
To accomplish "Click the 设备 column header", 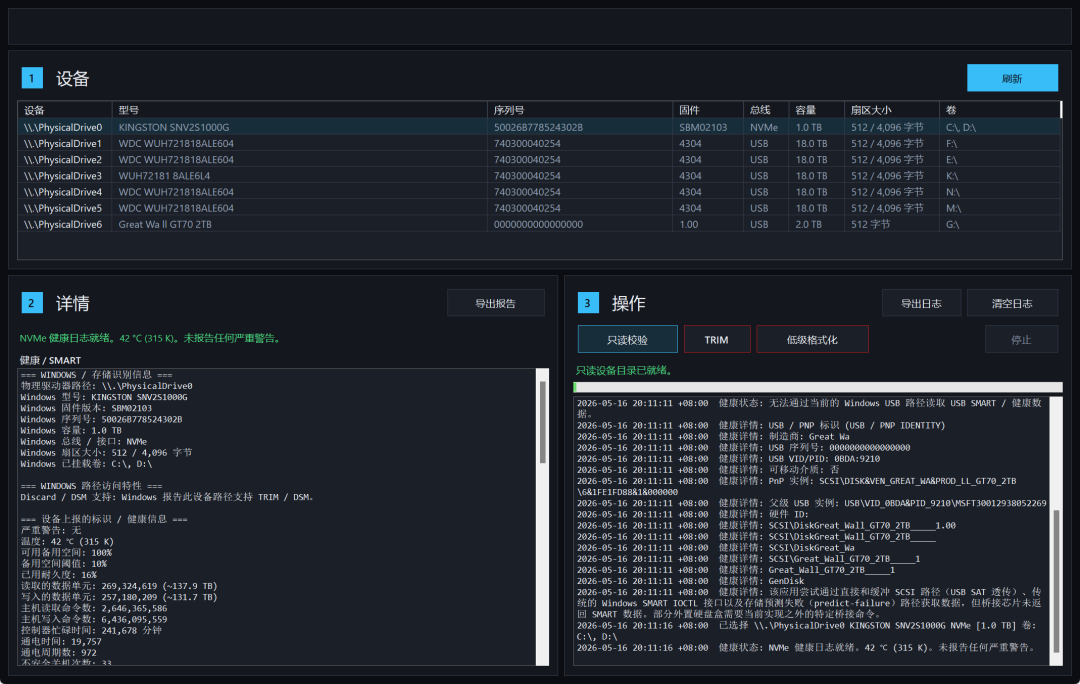I will click(x=65, y=110).
